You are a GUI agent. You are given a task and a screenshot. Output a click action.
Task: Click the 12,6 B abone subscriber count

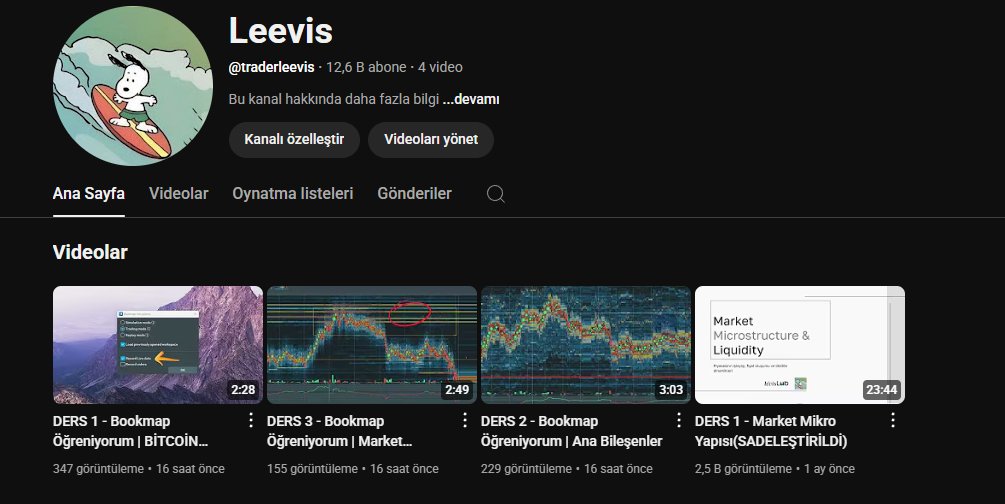tap(366, 67)
